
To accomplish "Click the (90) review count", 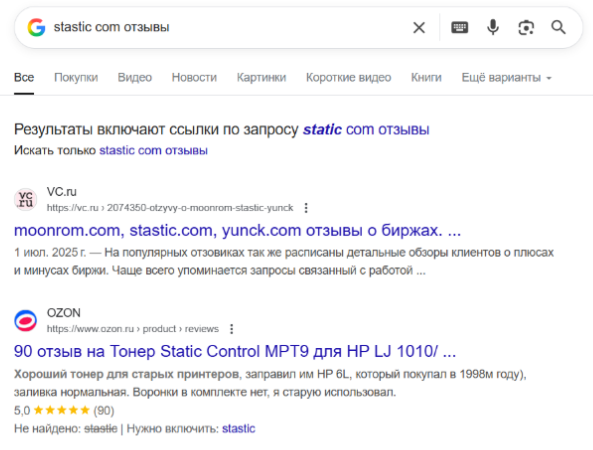I will pyautogui.click(x=104, y=410).
